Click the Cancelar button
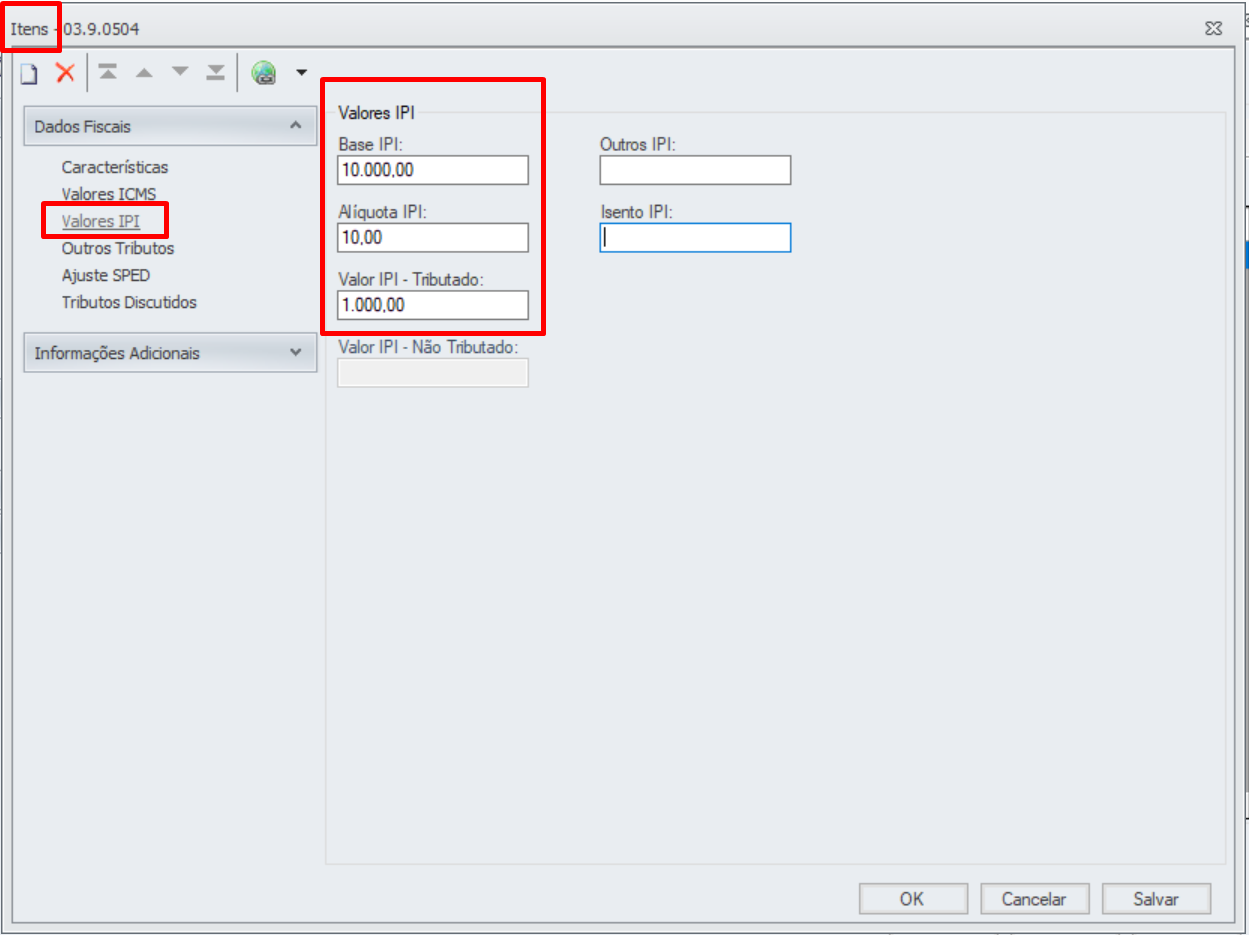 (1034, 899)
